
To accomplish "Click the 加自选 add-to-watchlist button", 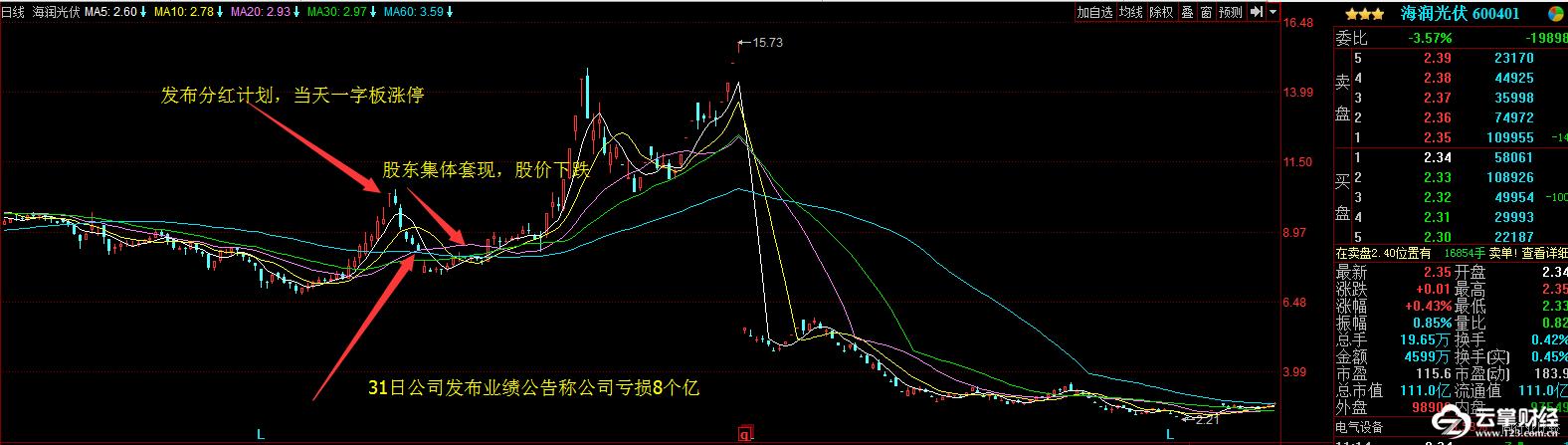I will point(1094,12).
